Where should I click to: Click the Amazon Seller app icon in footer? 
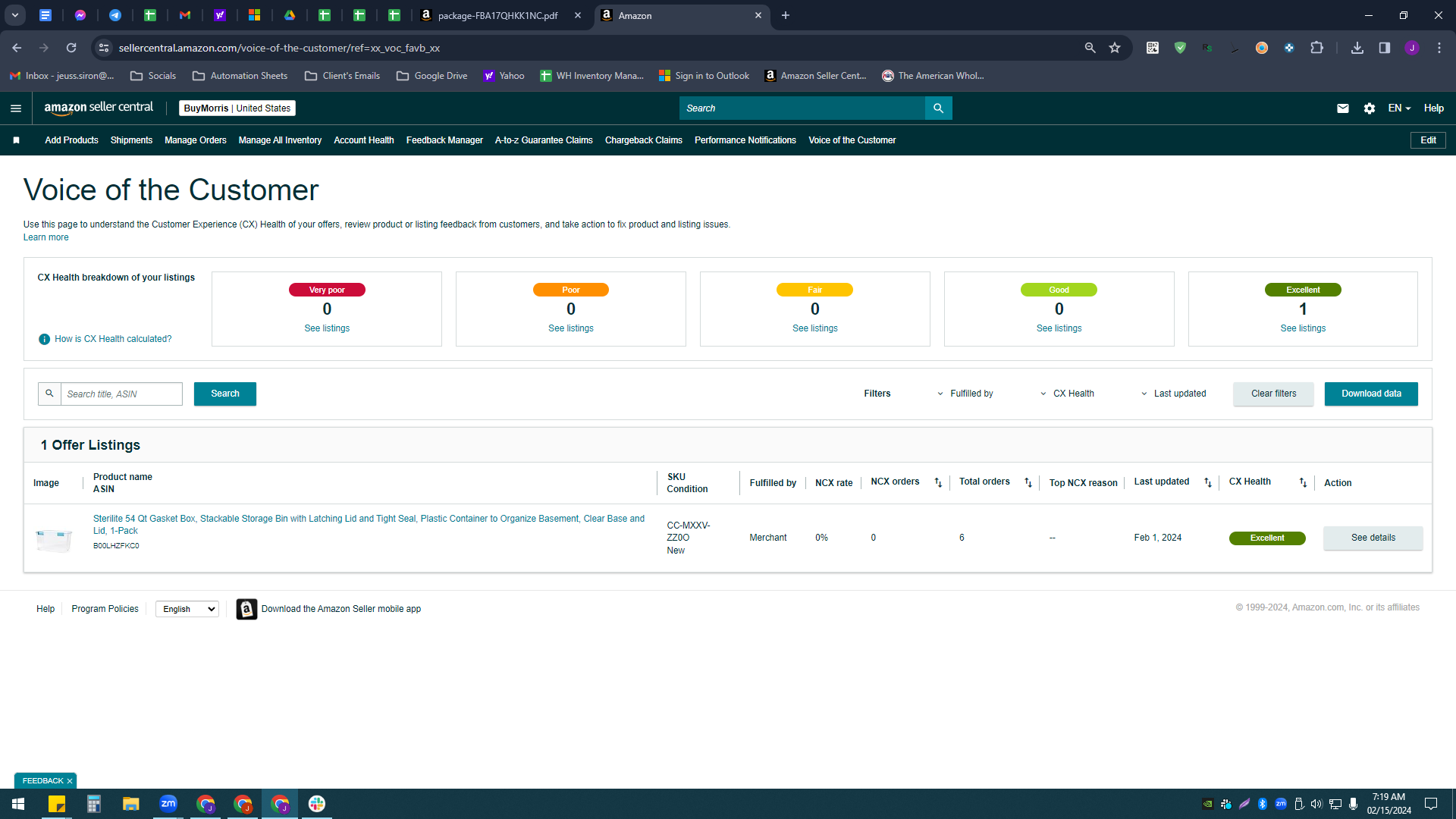tap(246, 609)
